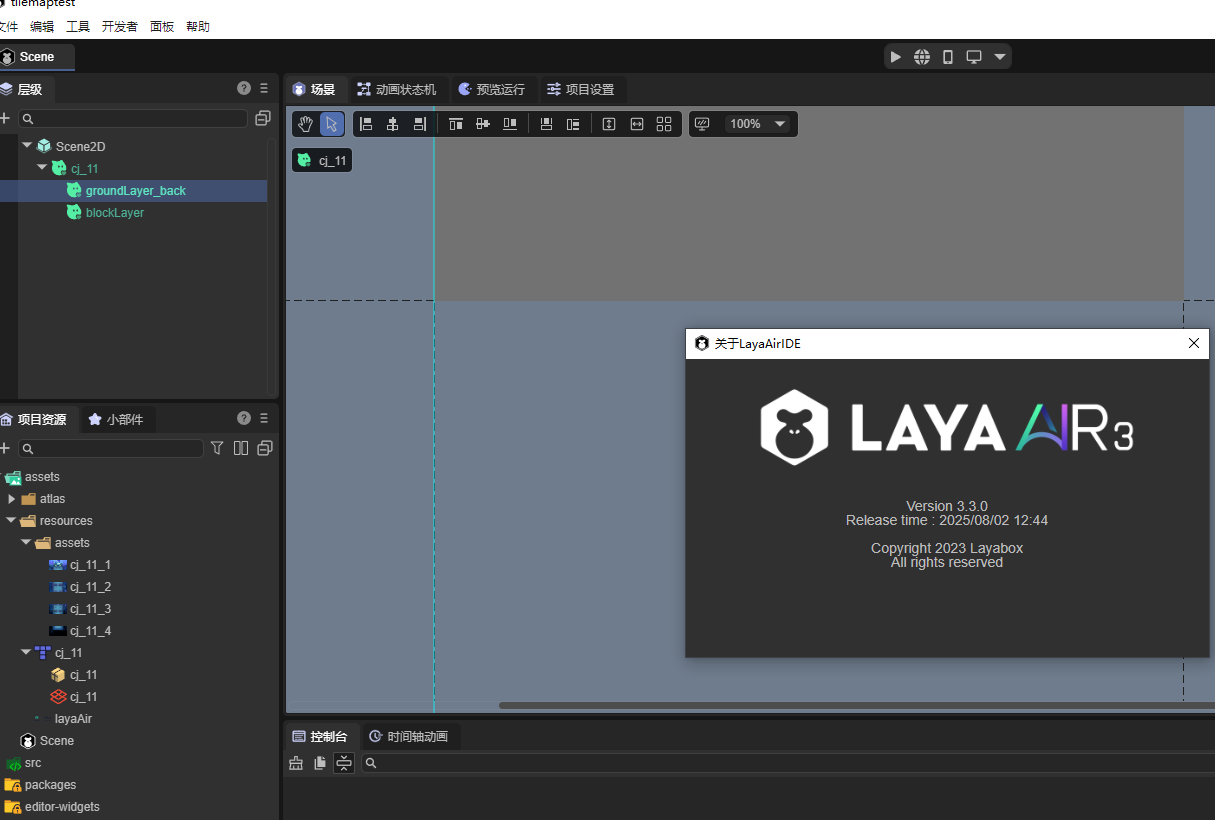Viewport: 1215px width, 820px height.
Task: Click the vertical spacing distribute icon
Action: click(609, 124)
